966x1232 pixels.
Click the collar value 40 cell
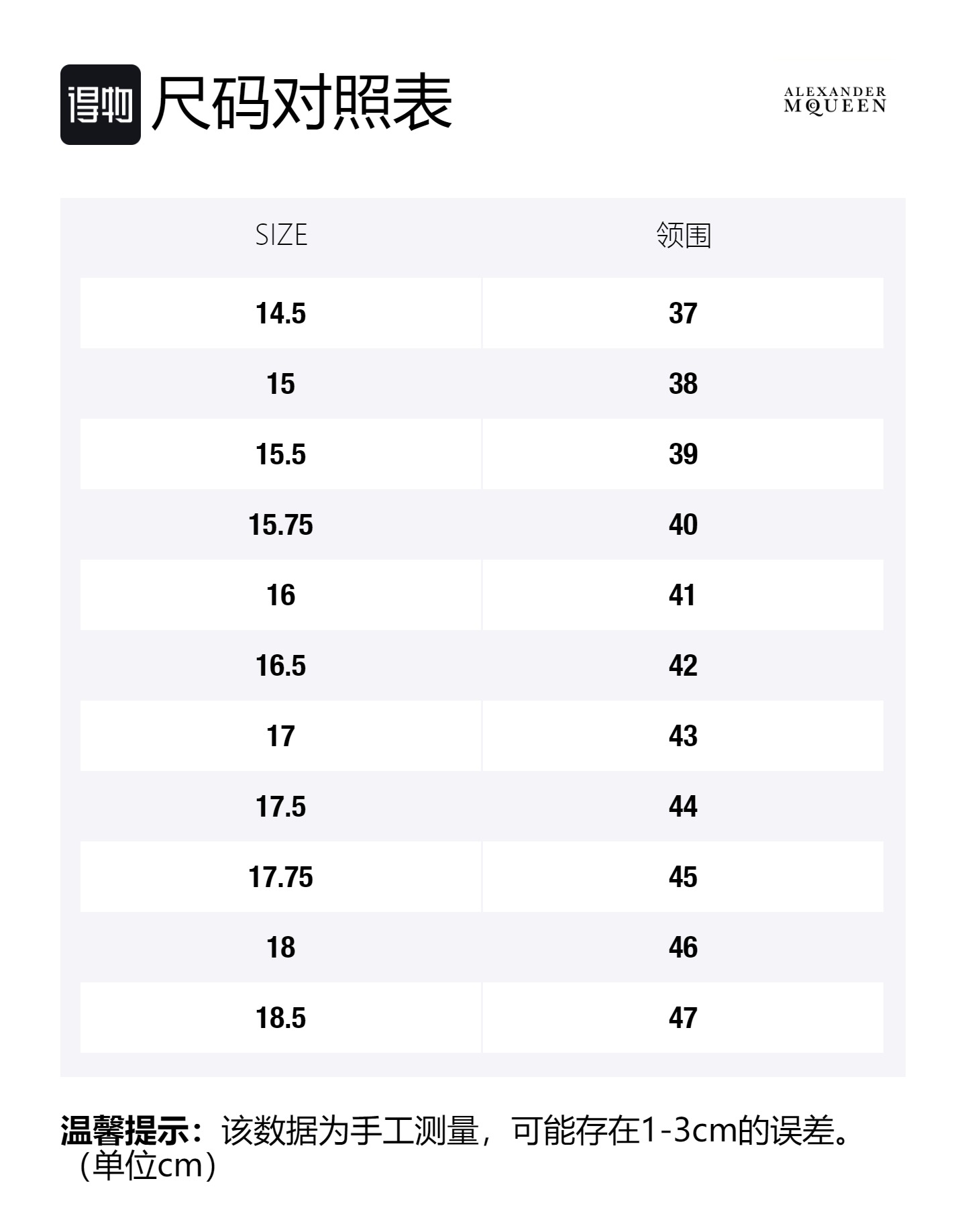click(683, 525)
